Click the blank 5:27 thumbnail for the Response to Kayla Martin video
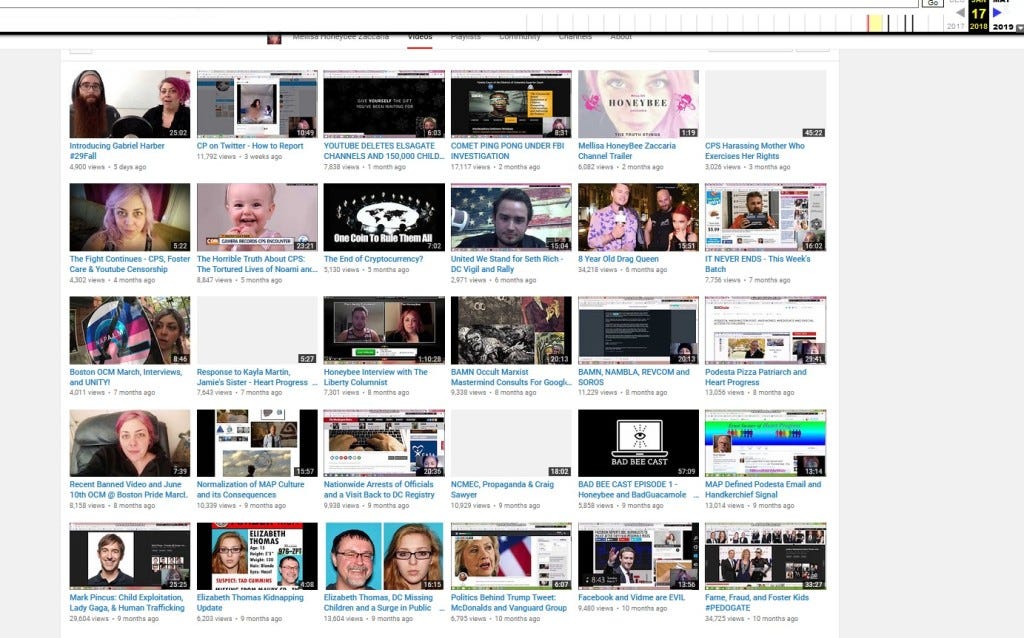Image resolution: width=1024 pixels, height=638 pixels. tap(257, 330)
